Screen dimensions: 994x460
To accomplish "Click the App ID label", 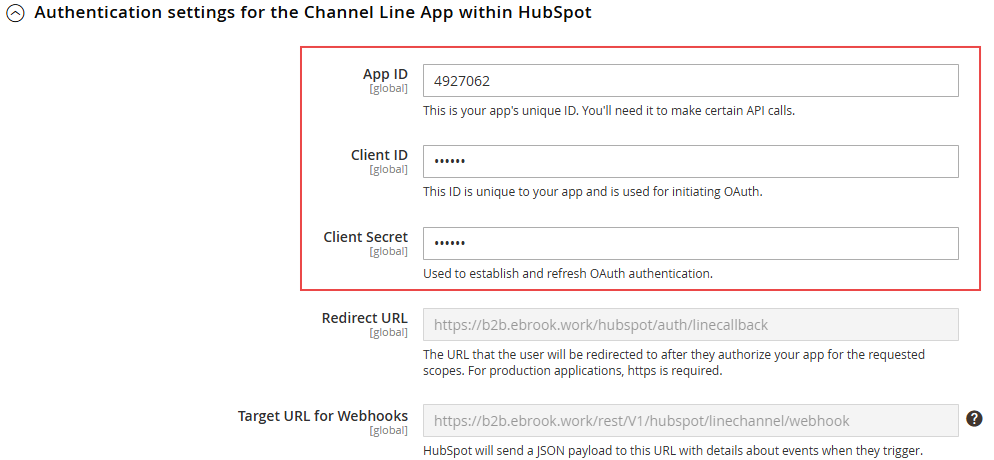I will point(385,74).
